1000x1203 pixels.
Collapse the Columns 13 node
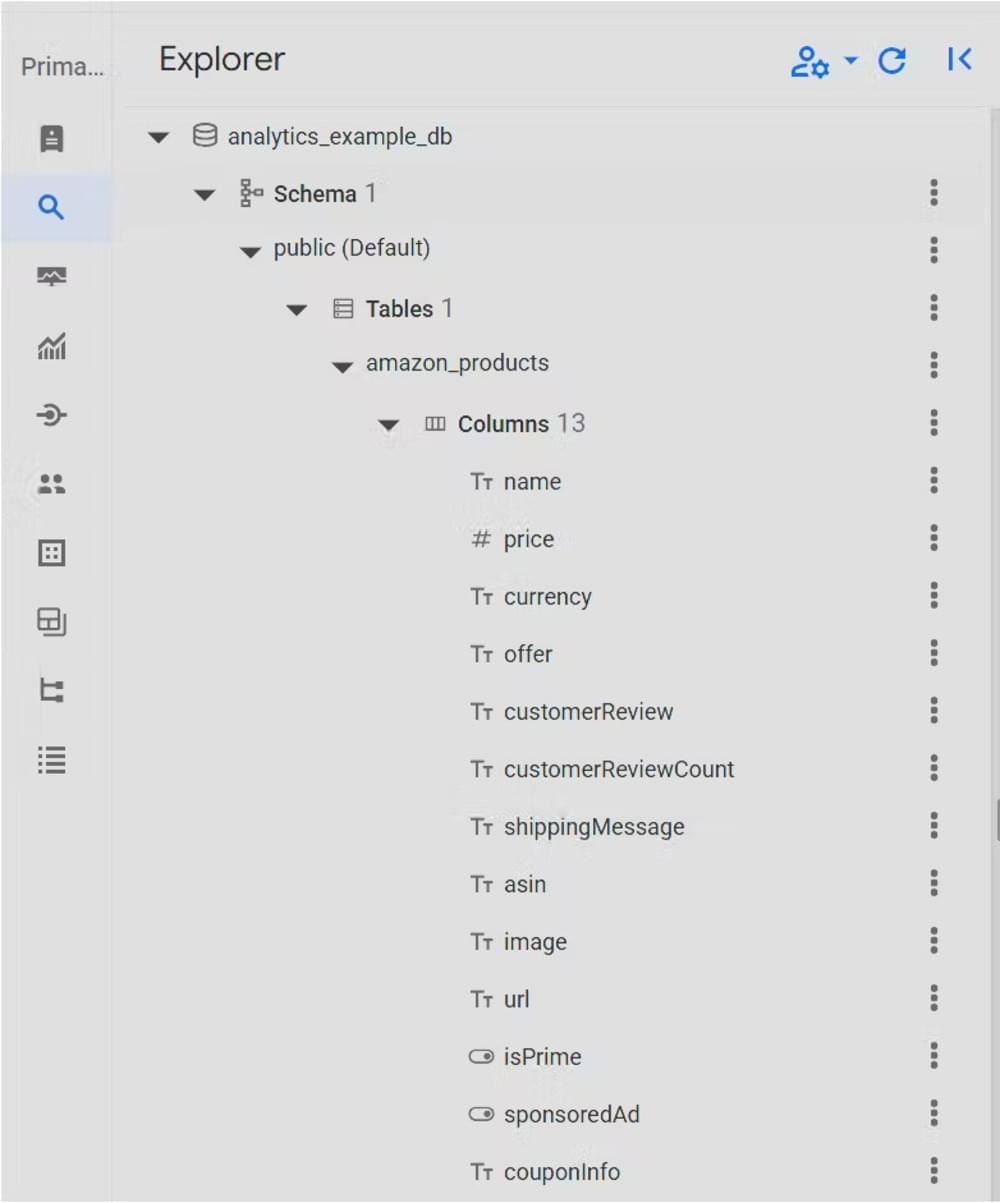389,424
